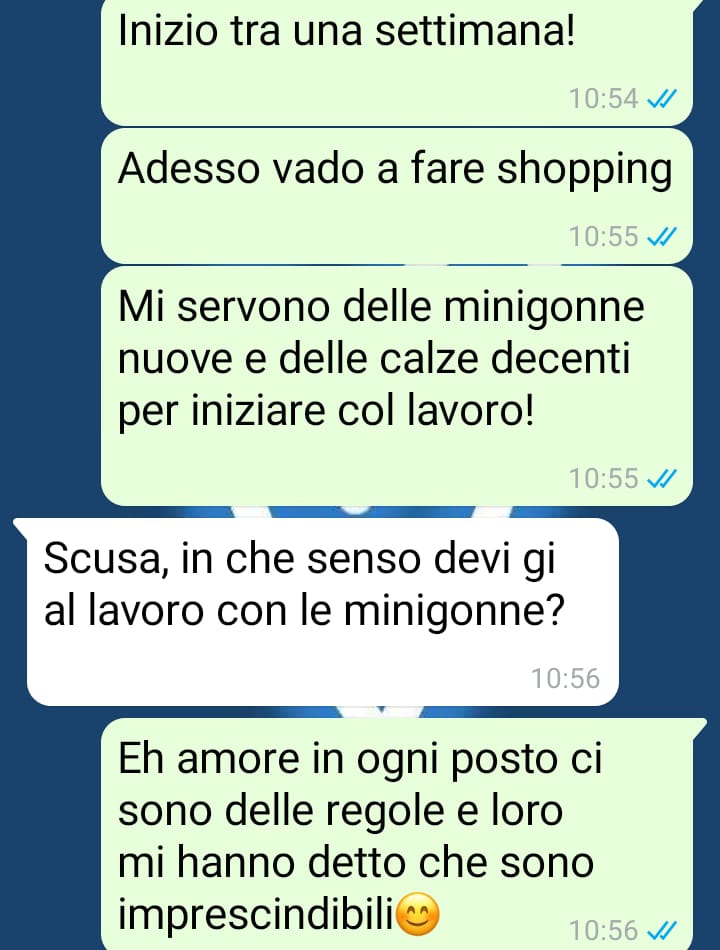Image resolution: width=720 pixels, height=950 pixels.
Task: Tap the blue double-check on 'Inizio tra una settimana!'
Action: 662,98
